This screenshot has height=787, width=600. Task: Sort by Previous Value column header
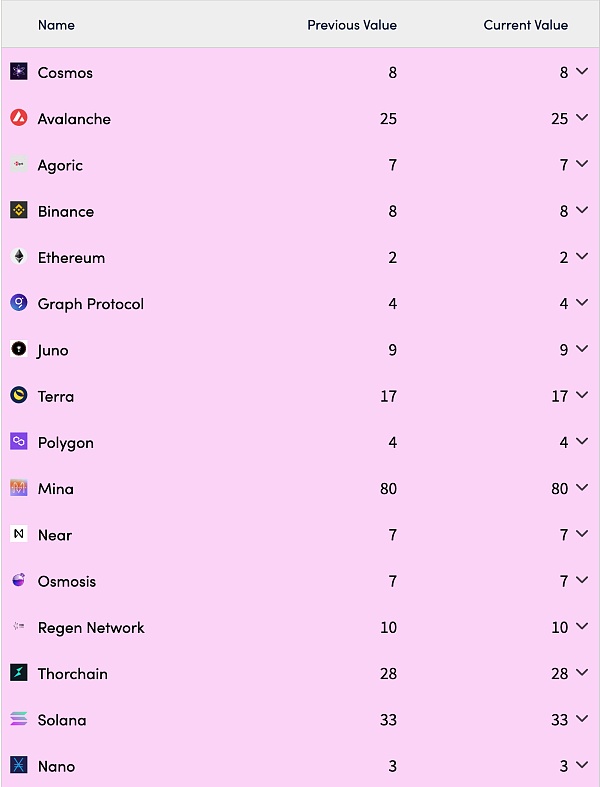click(352, 25)
